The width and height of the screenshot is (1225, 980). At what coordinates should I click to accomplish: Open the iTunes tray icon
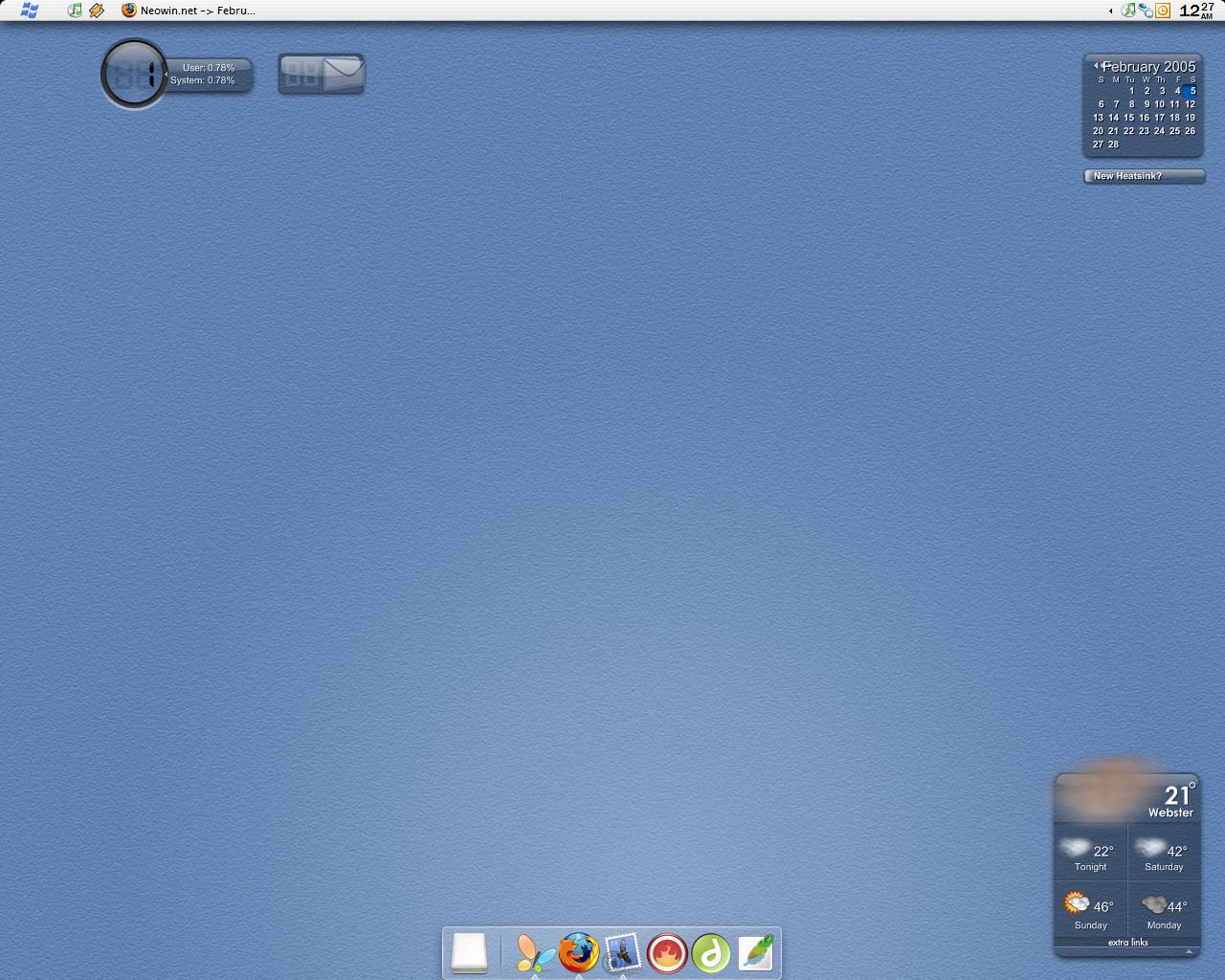tap(1128, 11)
